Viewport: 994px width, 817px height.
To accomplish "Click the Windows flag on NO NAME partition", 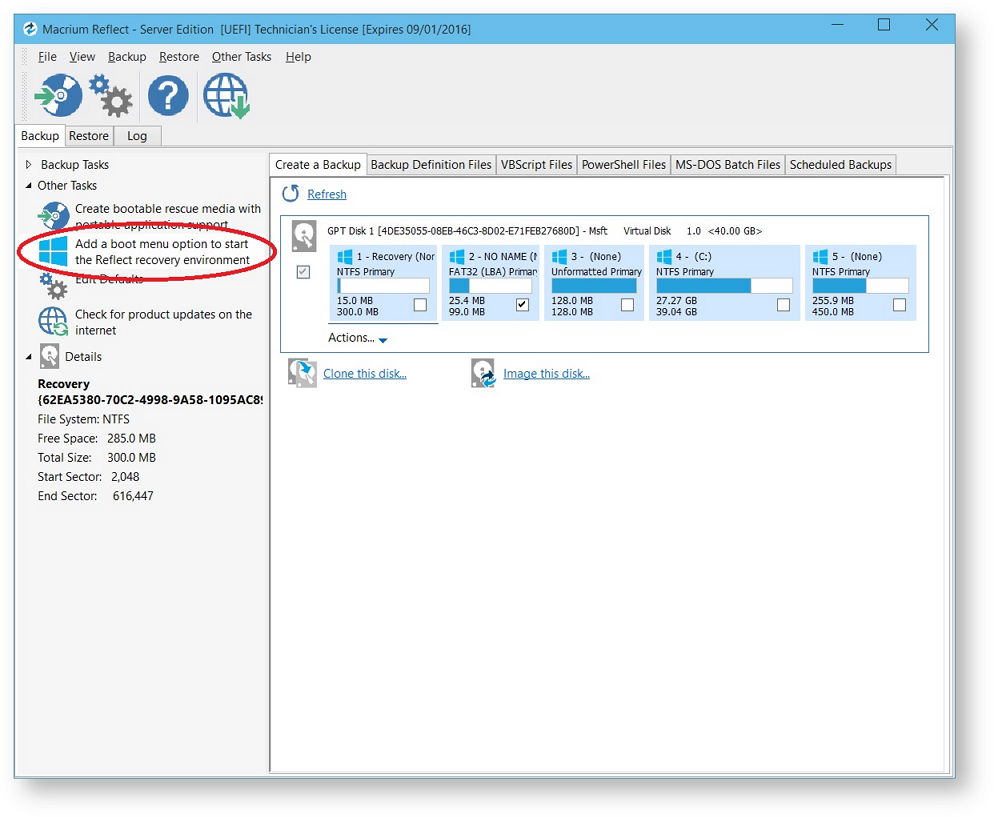I will (x=456, y=257).
